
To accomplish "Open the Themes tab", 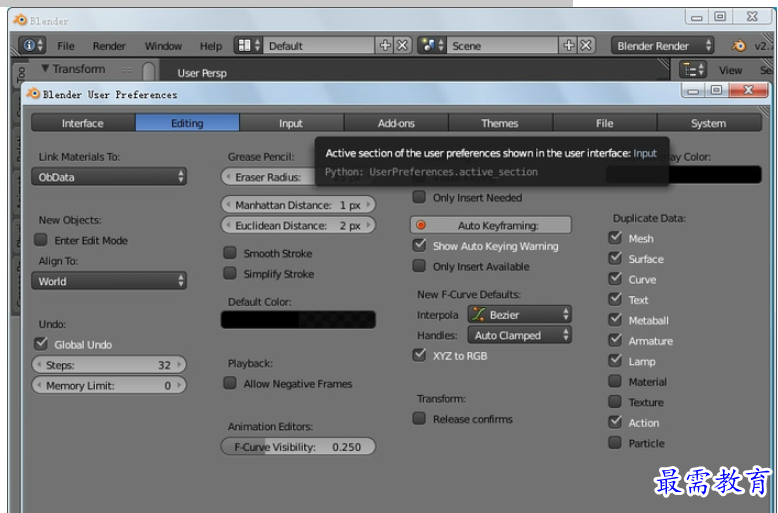I will (x=500, y=123).
